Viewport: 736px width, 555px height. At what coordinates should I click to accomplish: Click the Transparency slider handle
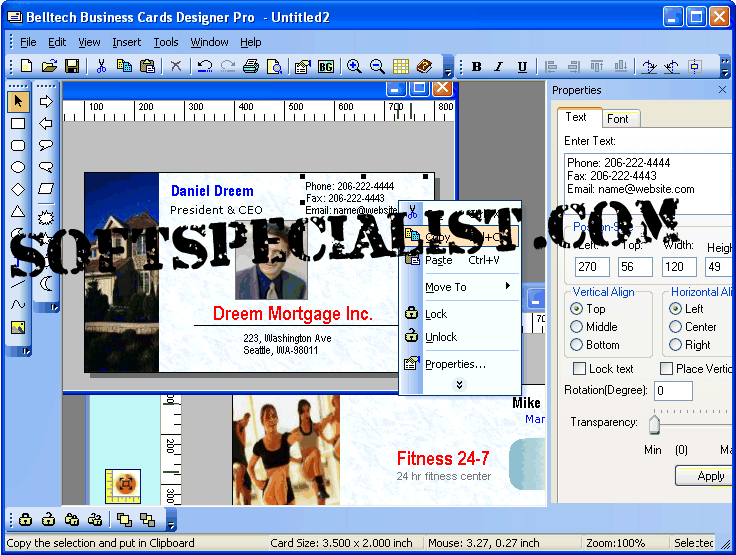[654, 426]
